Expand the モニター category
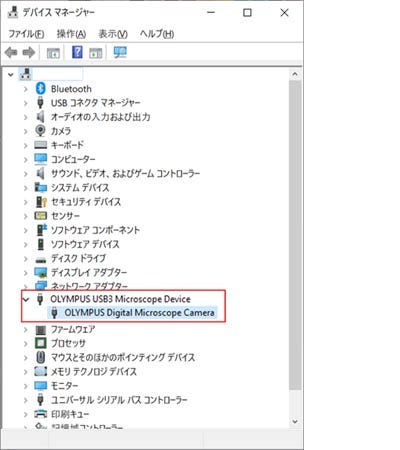Viewport: 400px width, 450px height. tap(26, 386)
